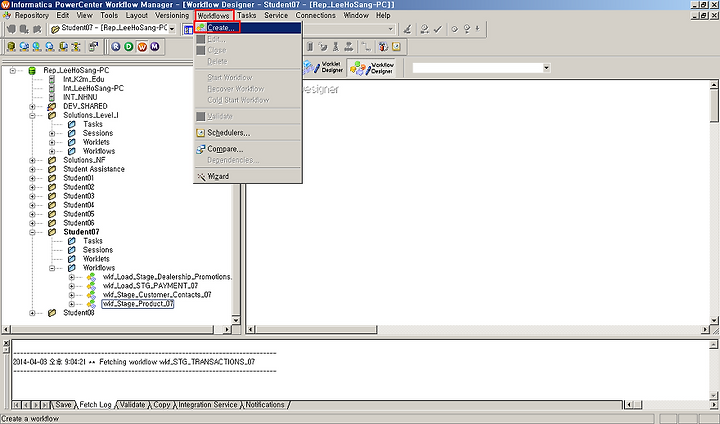Select the link tasks connector icon
This screenshot has width=720, height=424.
coord(366,46)
